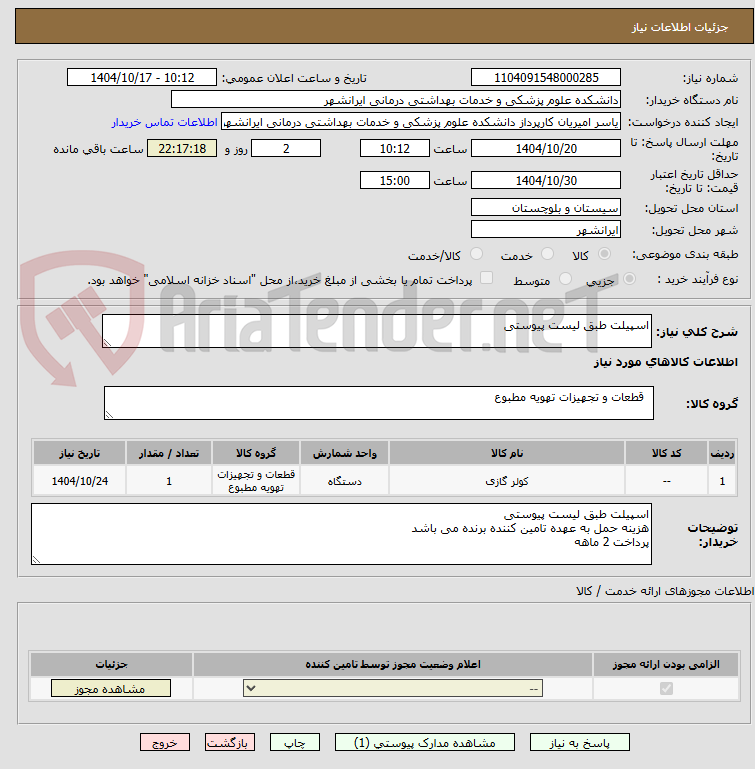Image resolution: width=755 pixels, height=769 pixels.
Task: Click the واحد شمارش column header
Action: (344, 453)
